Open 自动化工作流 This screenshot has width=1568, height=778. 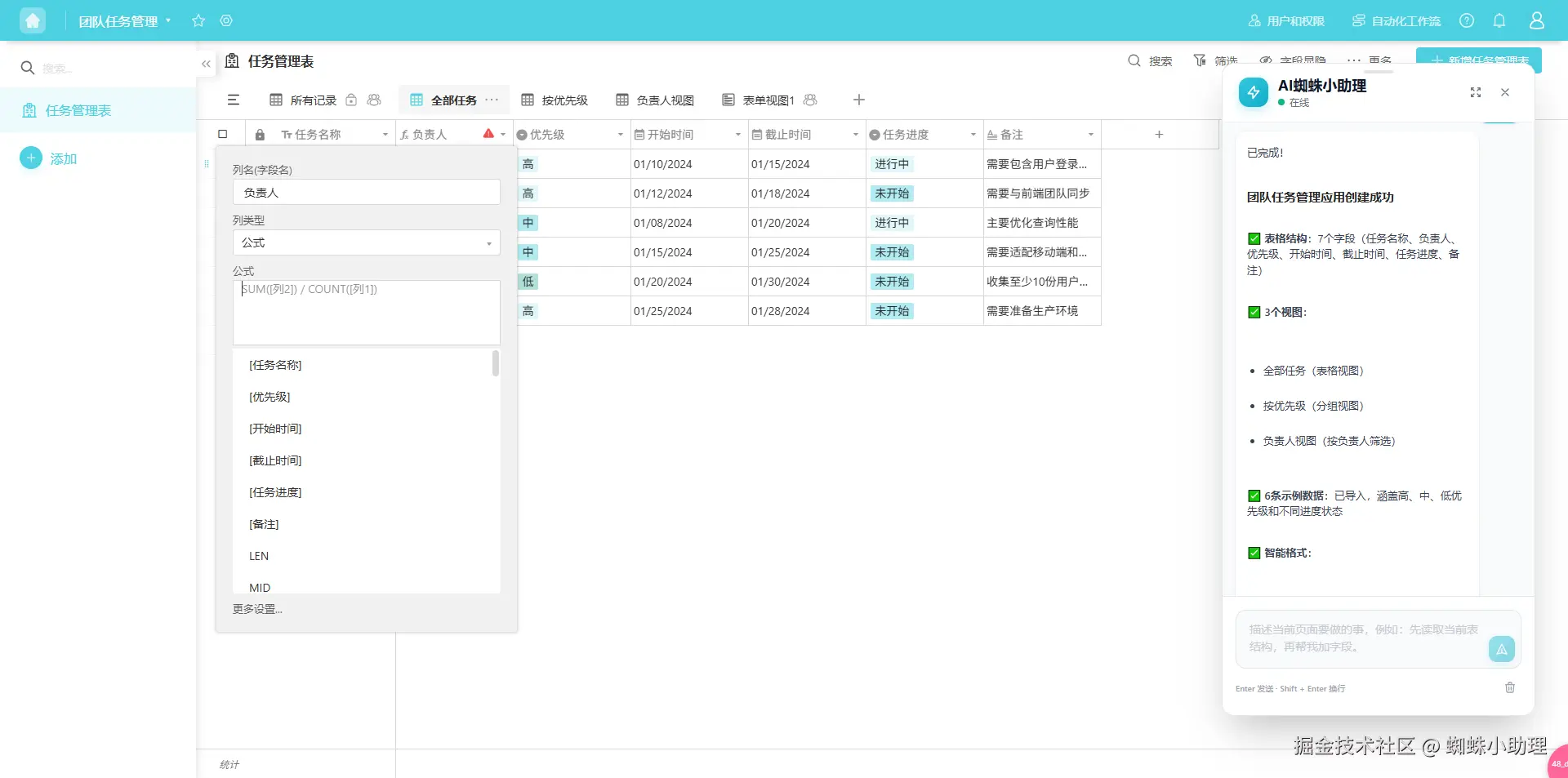[x=1396, y=20]
